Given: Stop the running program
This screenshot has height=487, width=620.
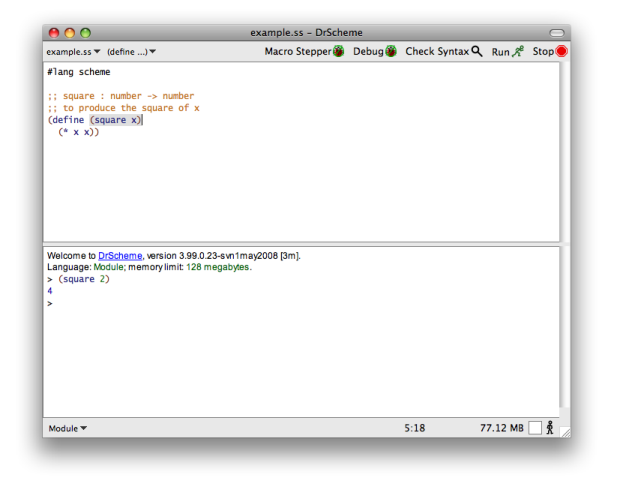Looking at the screenshot, I should (x=549, y=51).
